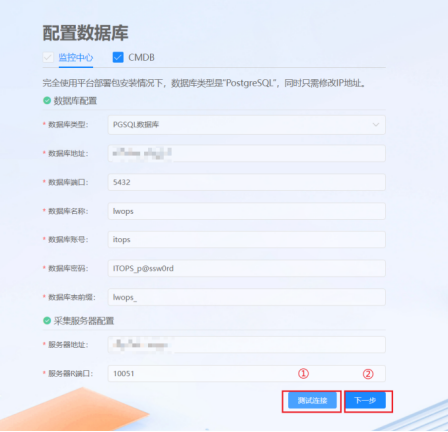Click the 下一步 button
This screenshot has width=448, height=432.
click(365, 400)
